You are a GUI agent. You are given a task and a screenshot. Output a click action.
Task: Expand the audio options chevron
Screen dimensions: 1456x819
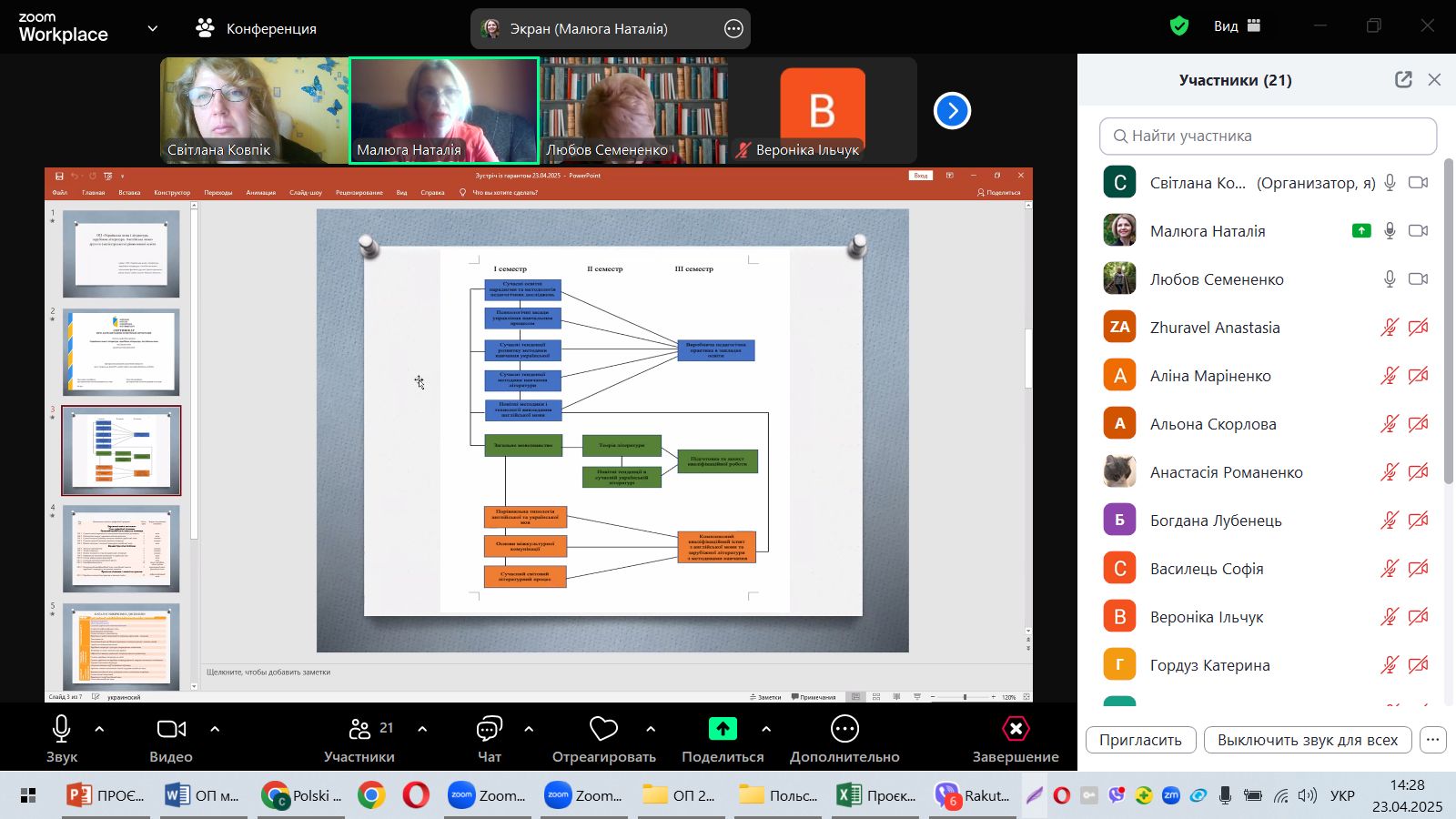pyautogui.click(x=99, y=729)
